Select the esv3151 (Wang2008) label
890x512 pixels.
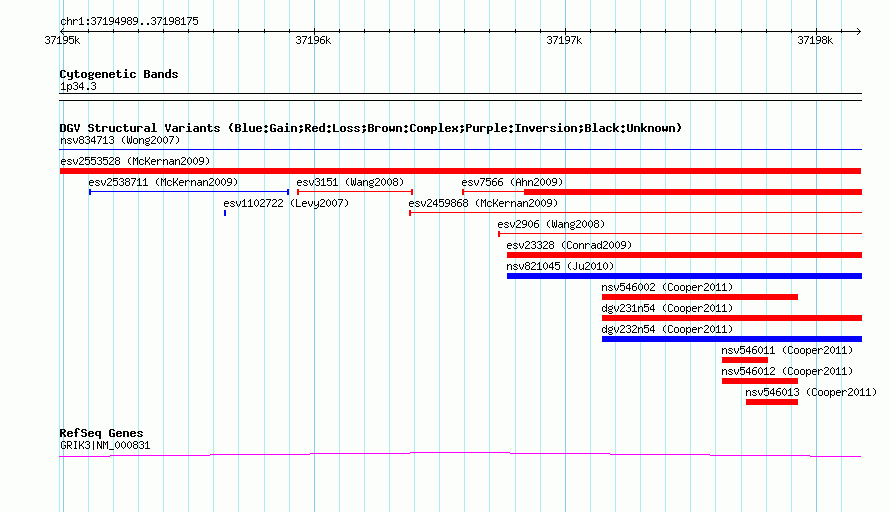click(x=350, y=182)
